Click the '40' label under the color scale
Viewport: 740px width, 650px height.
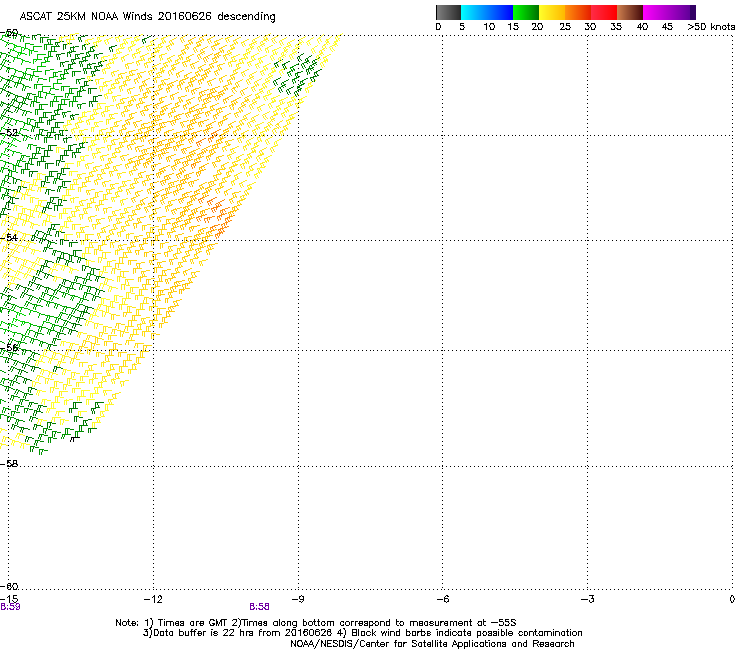pyautogui.click(x=642, y=27)
